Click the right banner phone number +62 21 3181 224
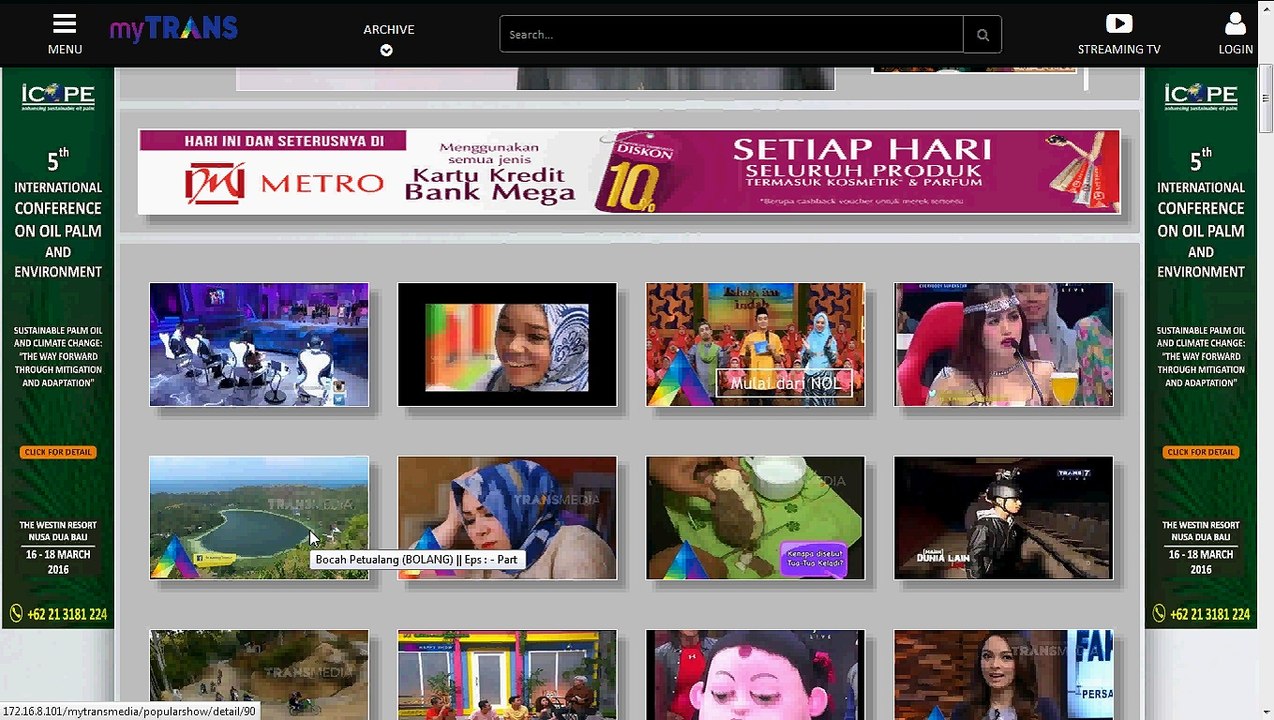Image resolution: width=1274 pixels, height=720 pixels. 1201,614
